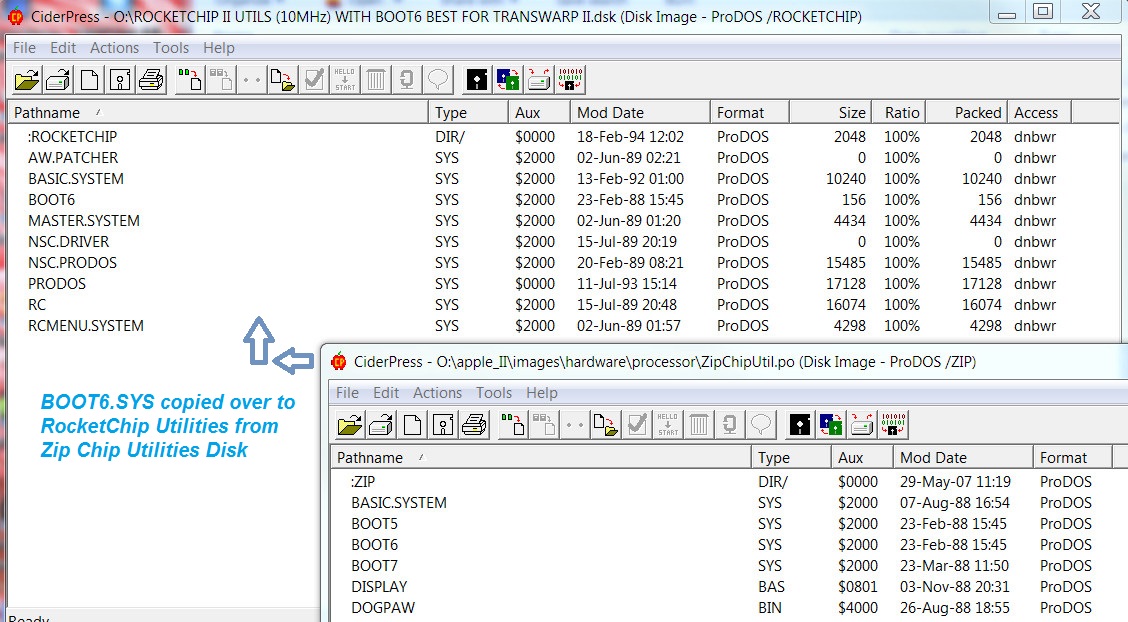Open File menu in ROCKETCHIP window
1128x622 pixels.
tap(24, 47)
